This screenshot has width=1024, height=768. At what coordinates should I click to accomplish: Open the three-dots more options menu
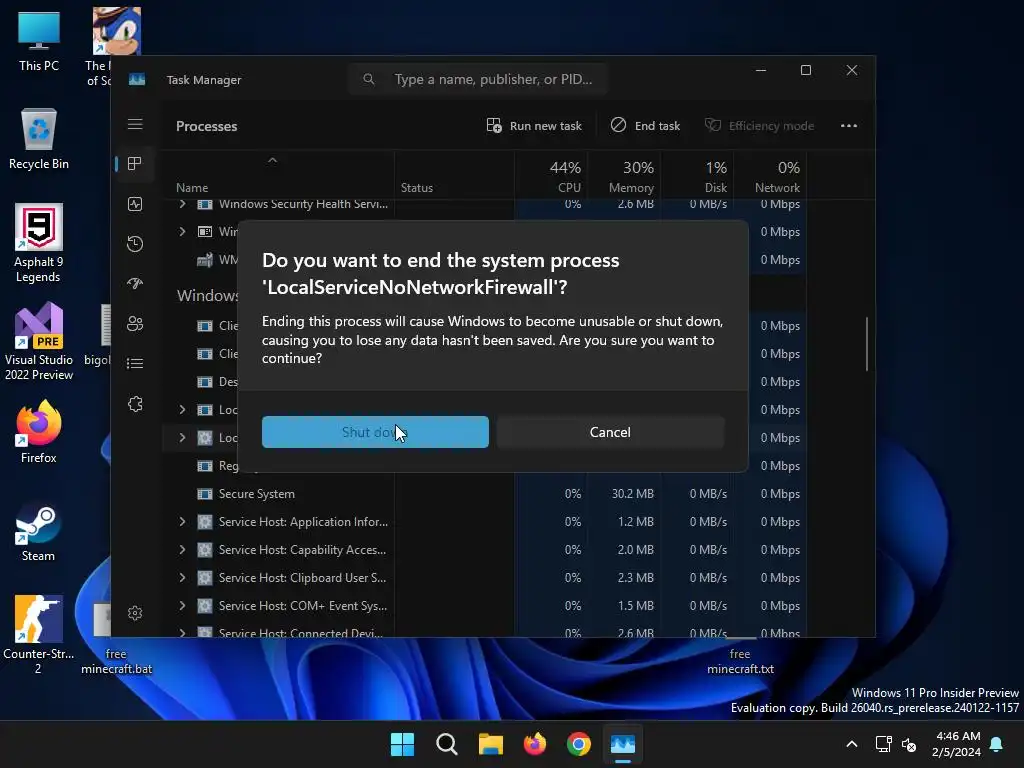[848, 125]
